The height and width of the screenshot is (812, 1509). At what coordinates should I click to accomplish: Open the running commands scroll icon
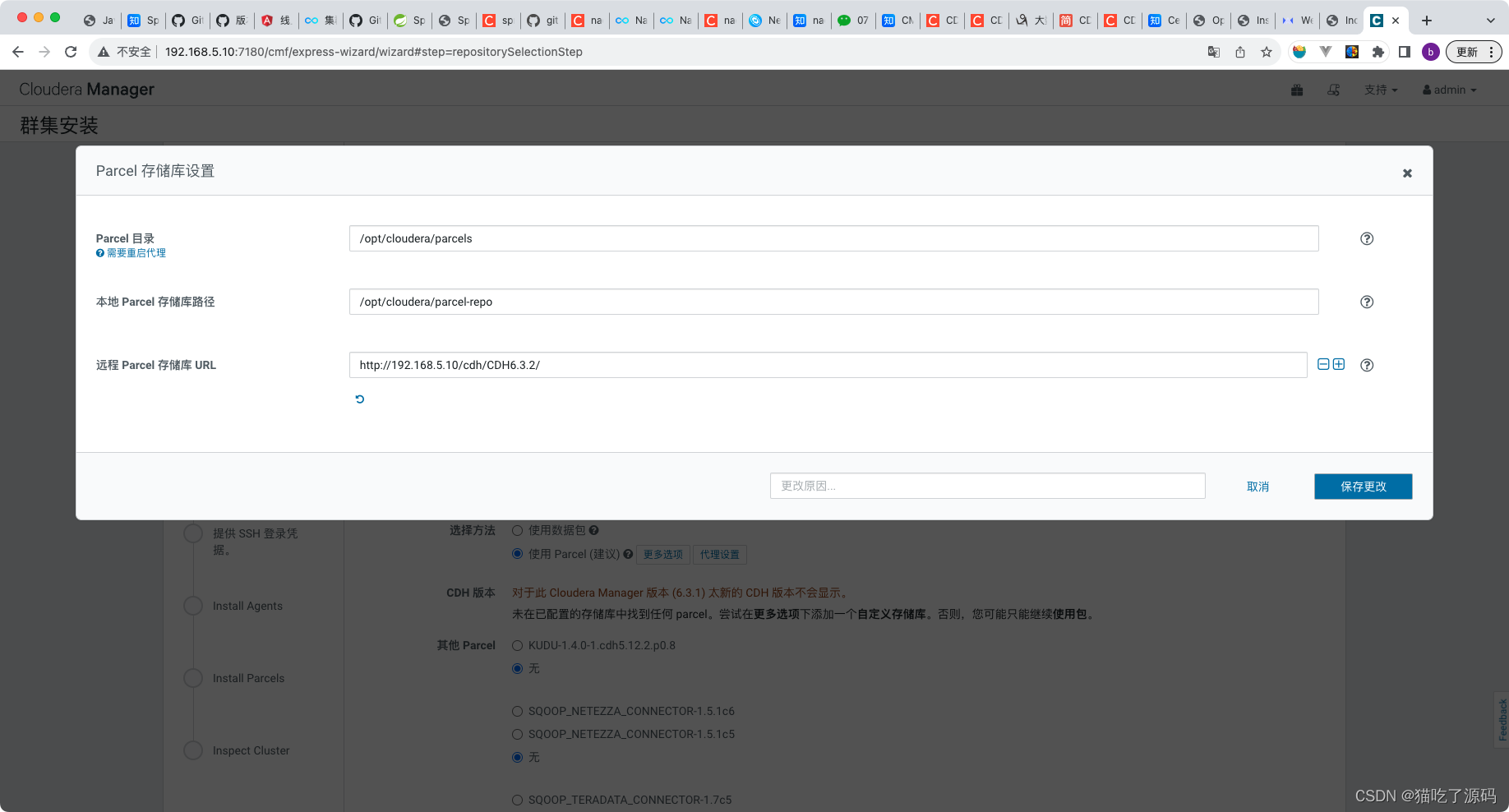1333,90
